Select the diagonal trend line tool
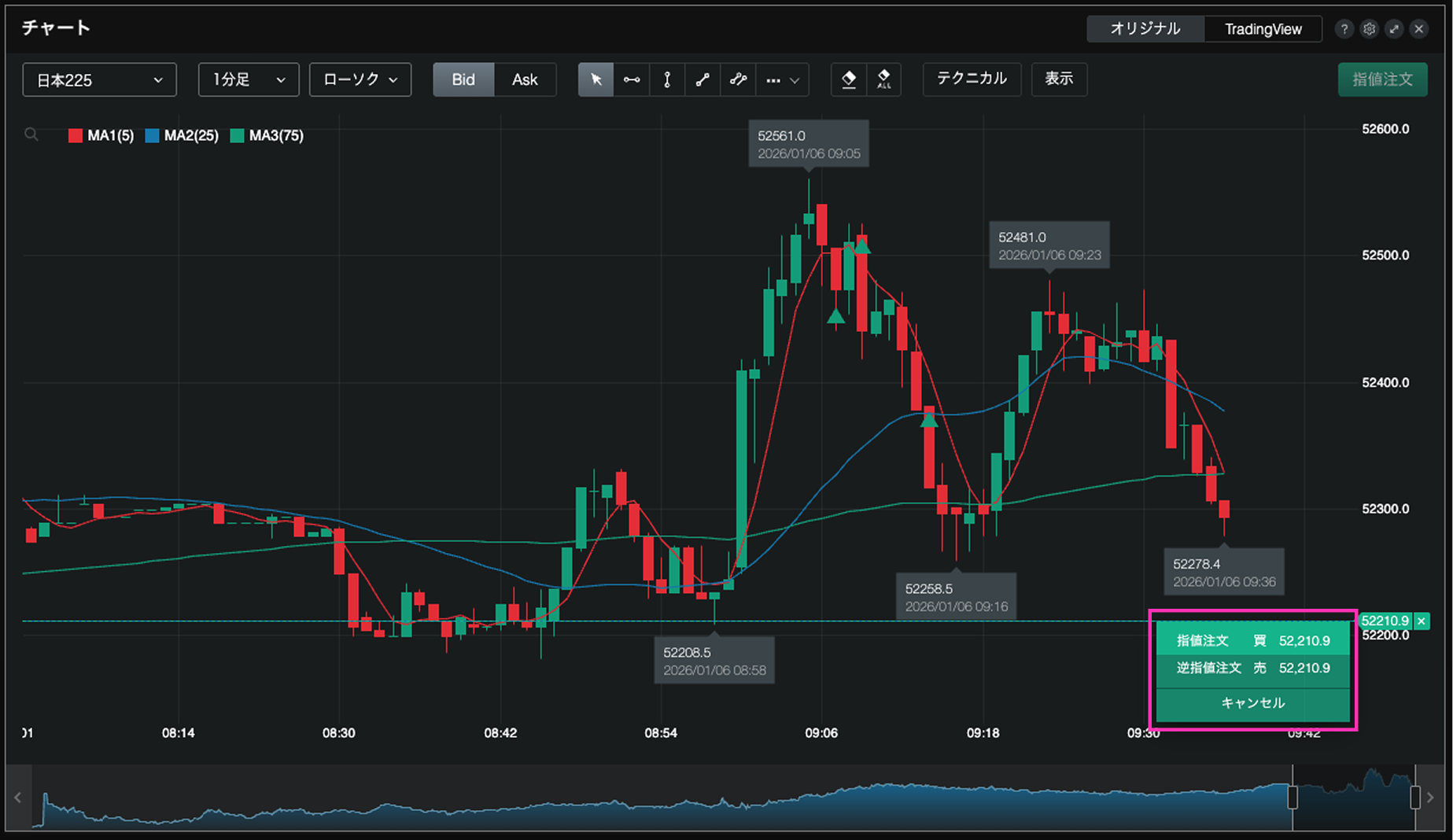Image resolution: width=1453 pixels, height=840 pixels. pyautogui.click(x=703, y=79)
